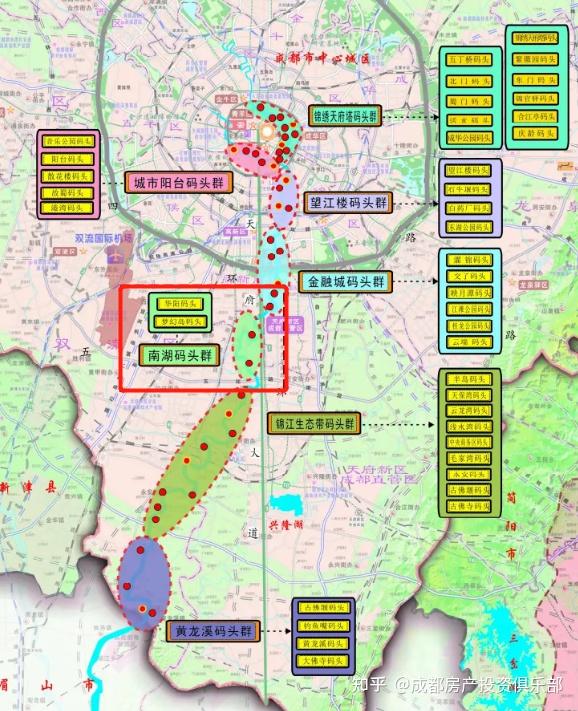Click the 锦江生态带码头群 label
The image size is (578, 711).
point(314,424)
